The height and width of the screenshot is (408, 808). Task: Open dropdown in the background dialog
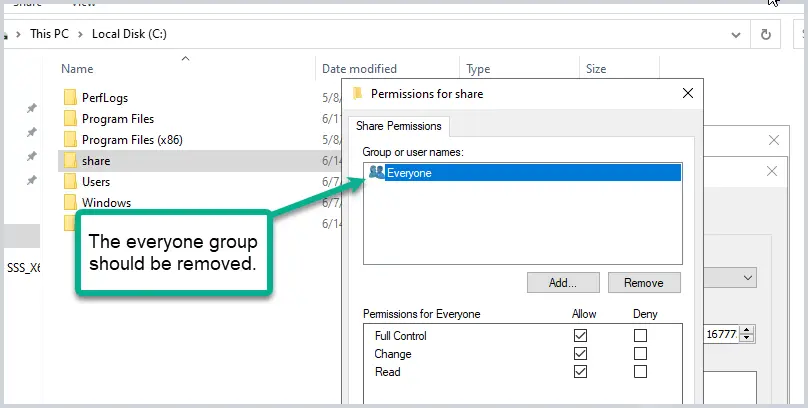pyautogui.click(x=748, y=278)
